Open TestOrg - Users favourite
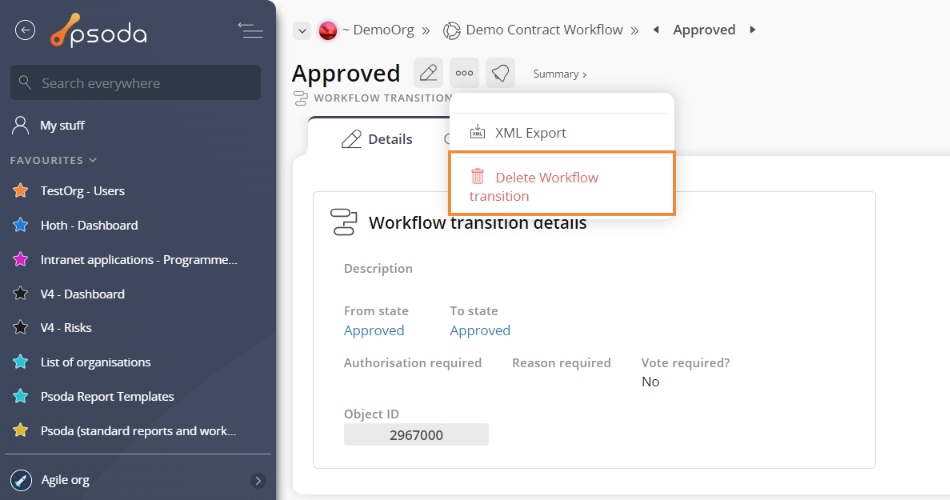This screenshot has width=950, height=500. tap(82, 191)
